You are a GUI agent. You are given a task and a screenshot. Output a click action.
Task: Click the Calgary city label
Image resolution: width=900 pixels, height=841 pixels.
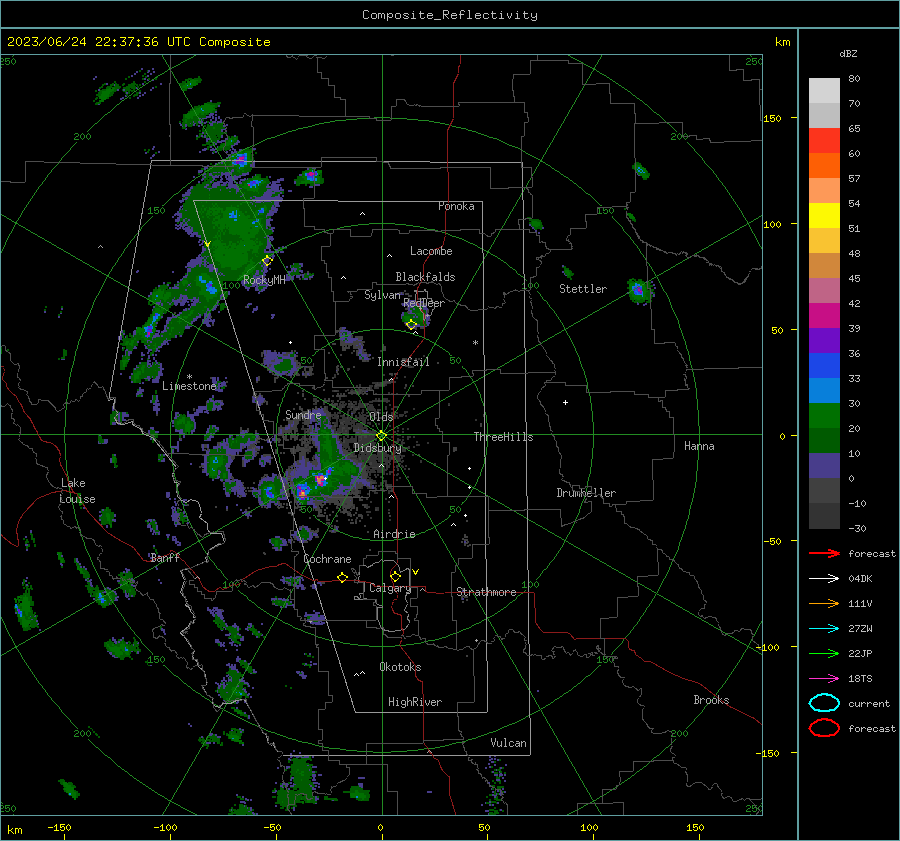[x=390, y=588]
